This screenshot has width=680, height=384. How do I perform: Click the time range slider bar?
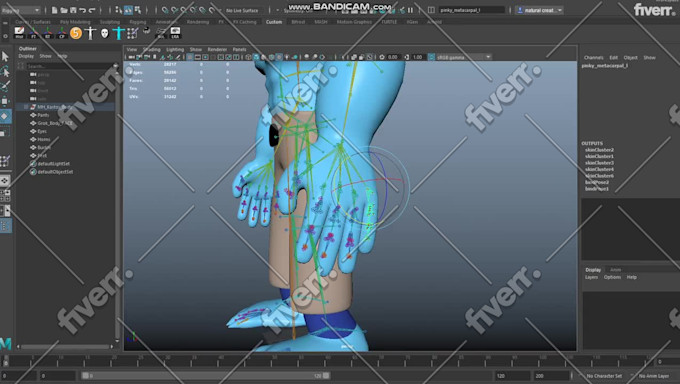tap(205, 375)
